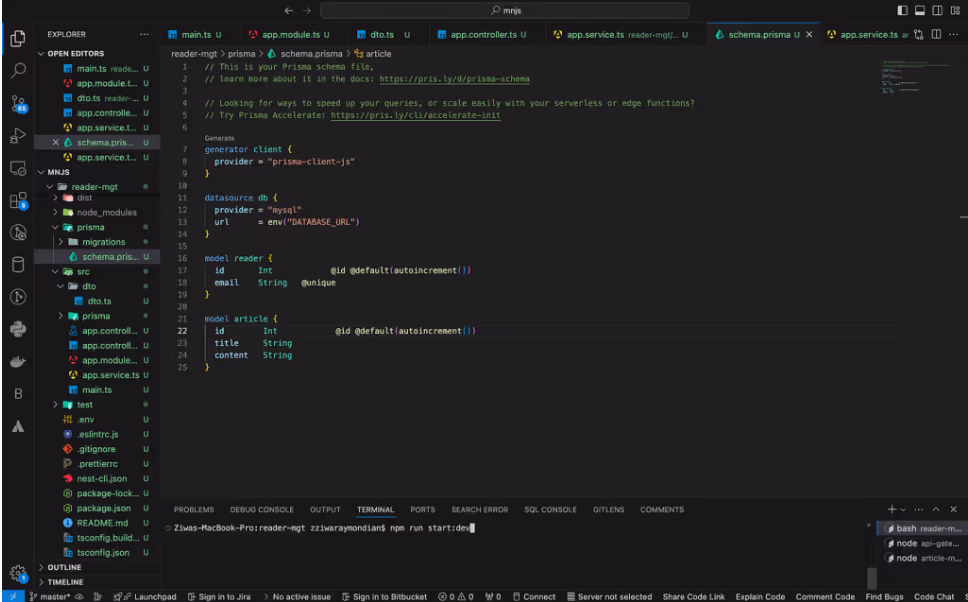Viewport: 968px width, 602px height.
Task: Select the node api-gateway terminal
Action: point(923,543)
